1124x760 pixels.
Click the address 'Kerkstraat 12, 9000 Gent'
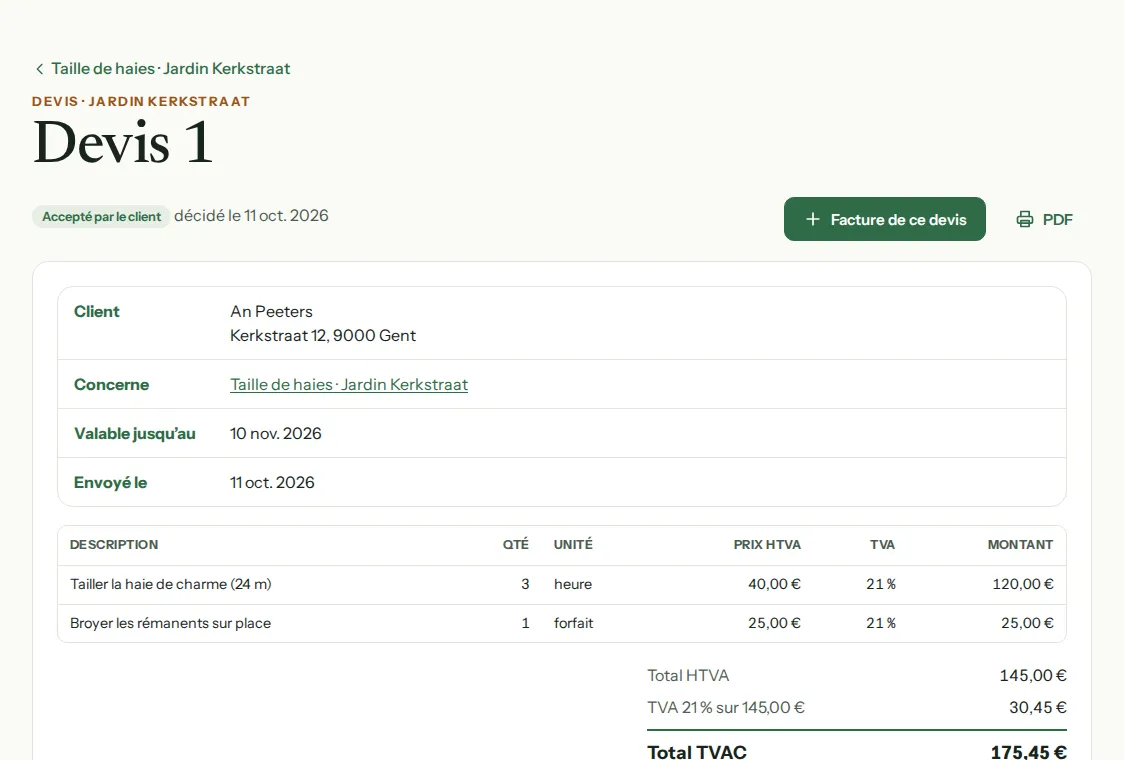[323, 336]
